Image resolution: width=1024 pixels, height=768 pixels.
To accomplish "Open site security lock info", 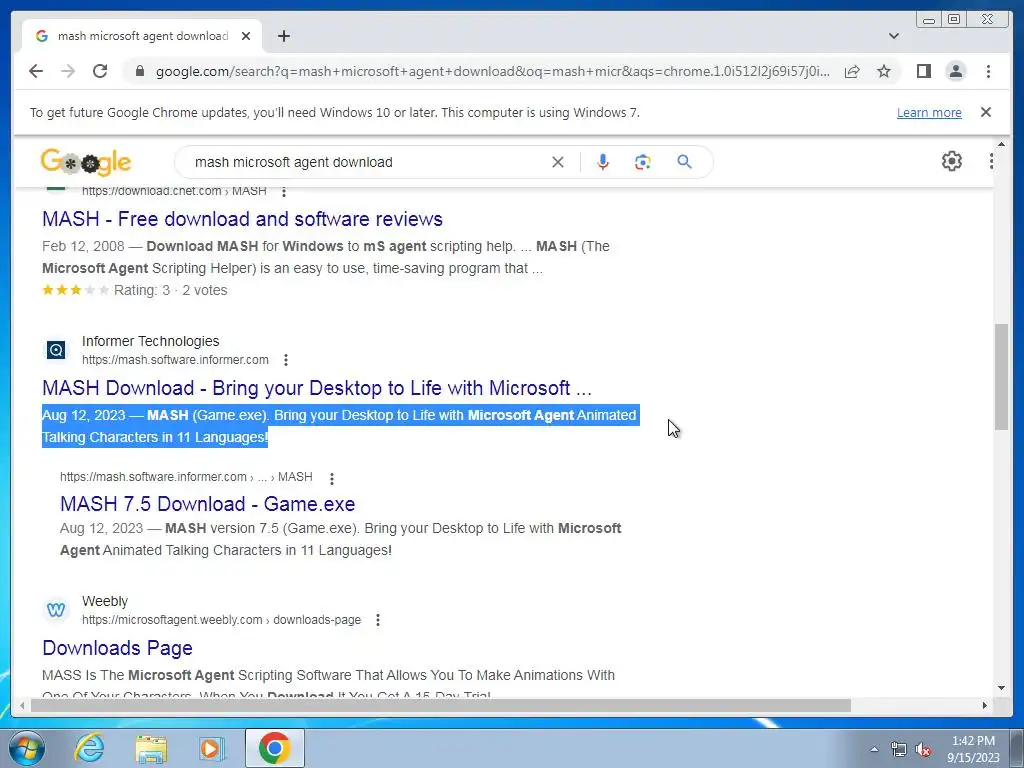I will click(139, 71).
